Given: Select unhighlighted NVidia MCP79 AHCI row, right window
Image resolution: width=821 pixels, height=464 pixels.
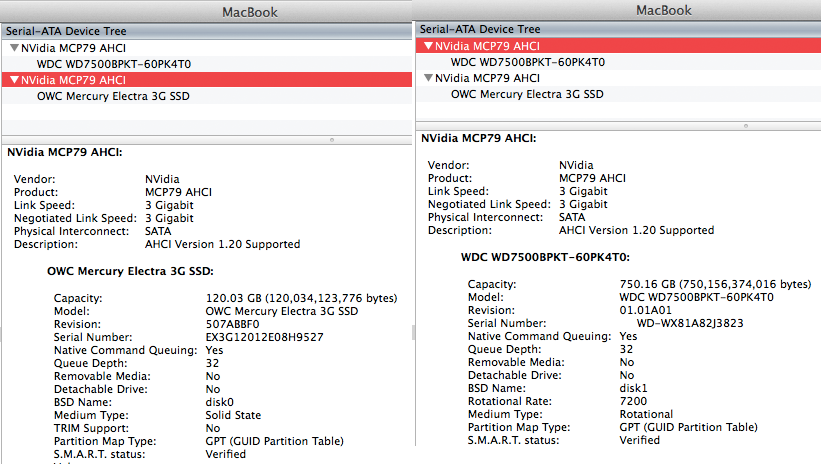Looking at the screenshot, I should click(618, 78).
